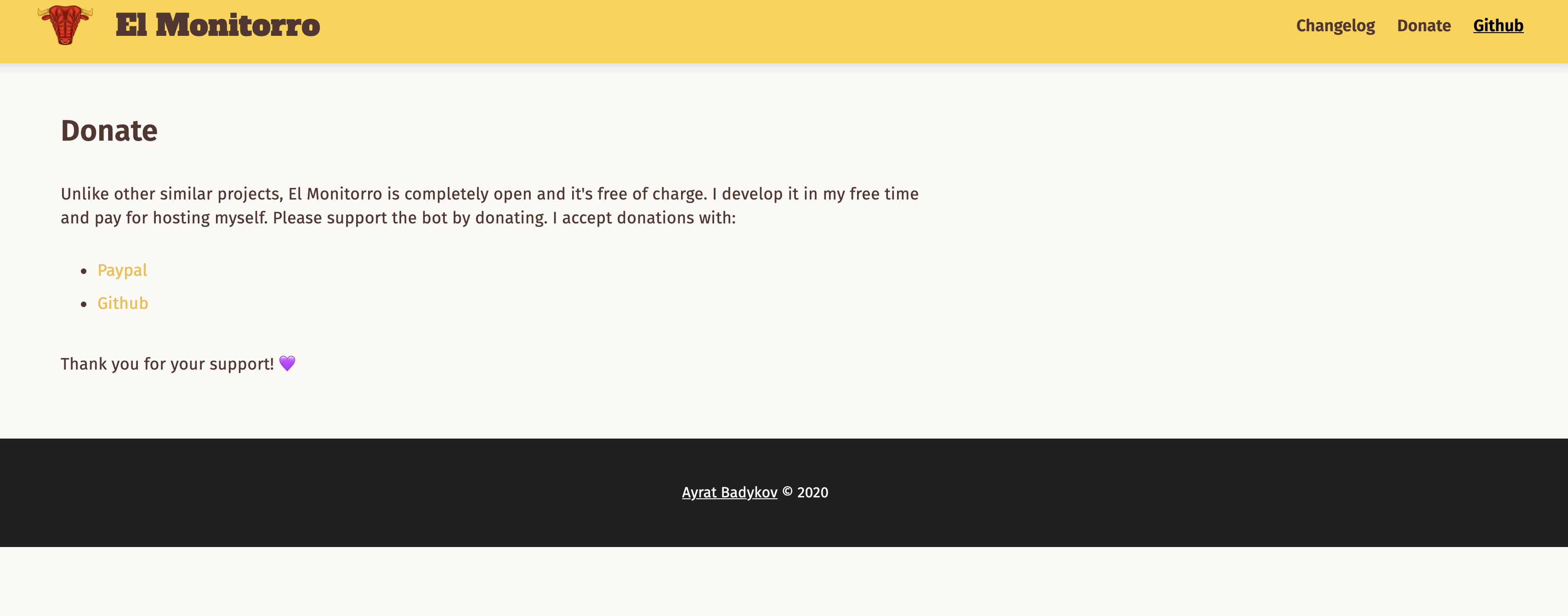This screenshot has width=1568, height=616.
Task: Click the bullet point beside Paypal
Action: coord(84,272)
